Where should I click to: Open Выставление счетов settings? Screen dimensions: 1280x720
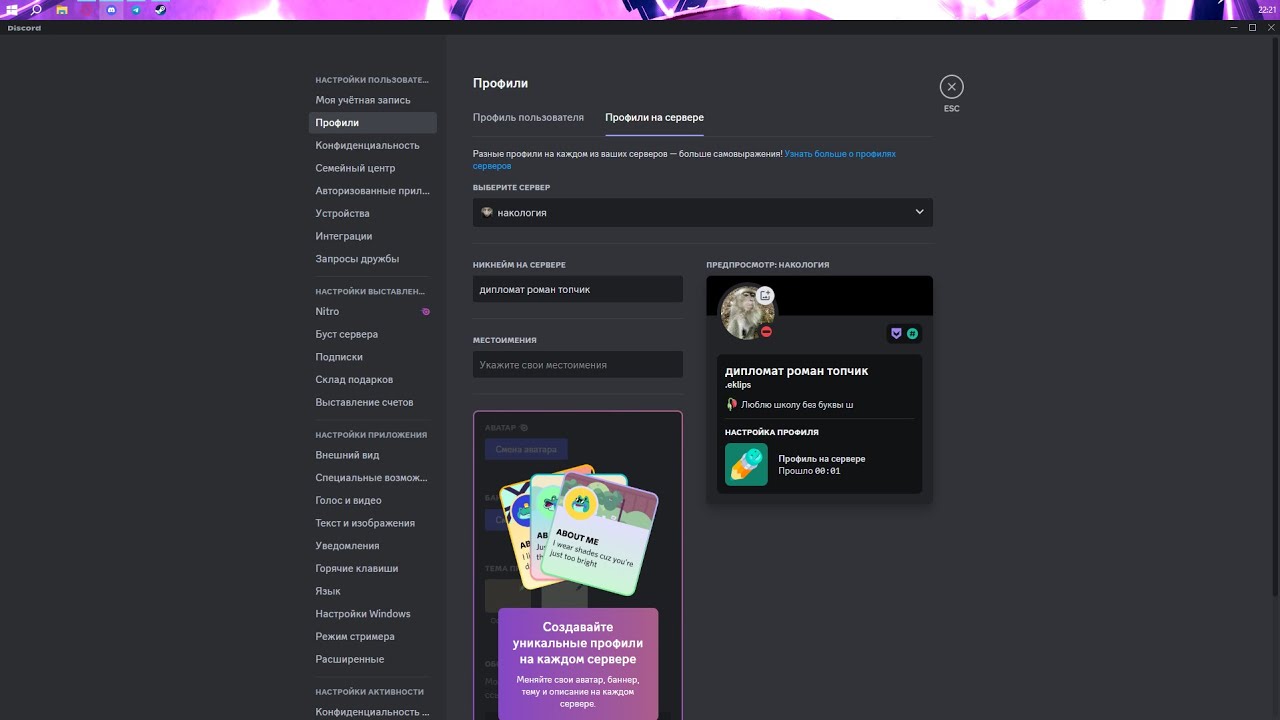[x=372, y=402]
